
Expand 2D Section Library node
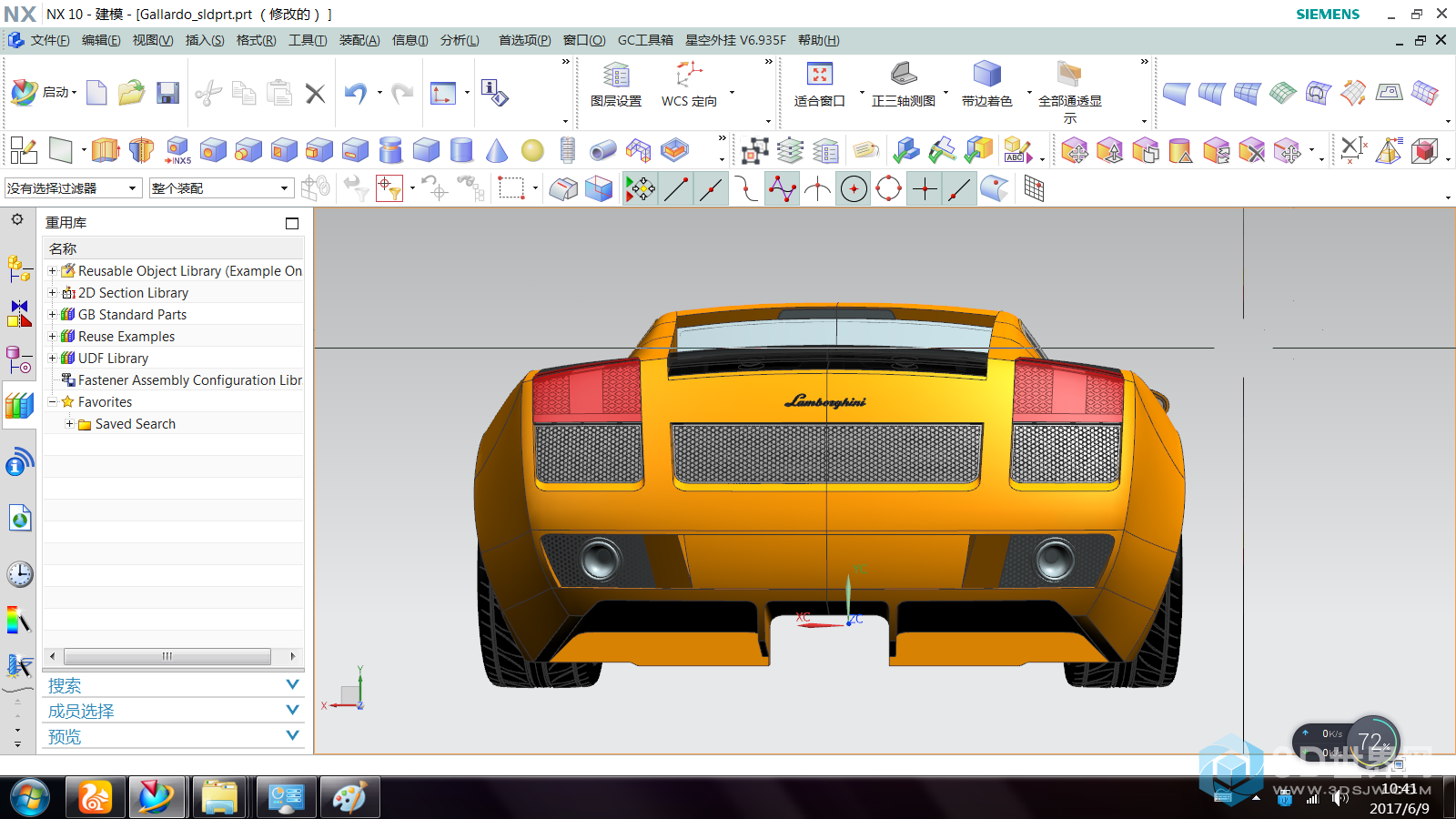pos(52,293)
